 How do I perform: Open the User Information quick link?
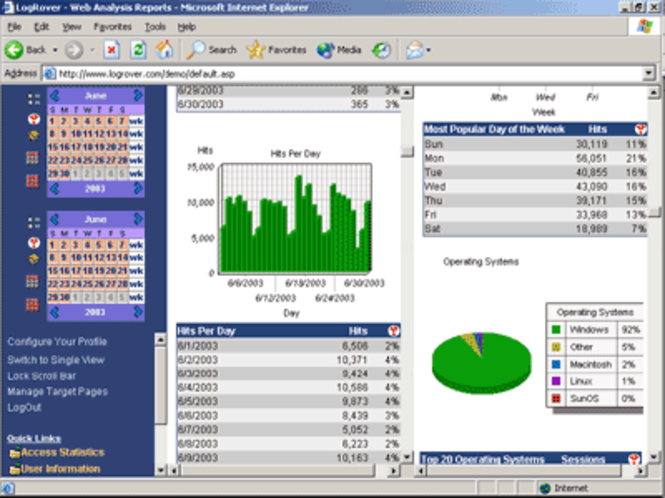61,469
